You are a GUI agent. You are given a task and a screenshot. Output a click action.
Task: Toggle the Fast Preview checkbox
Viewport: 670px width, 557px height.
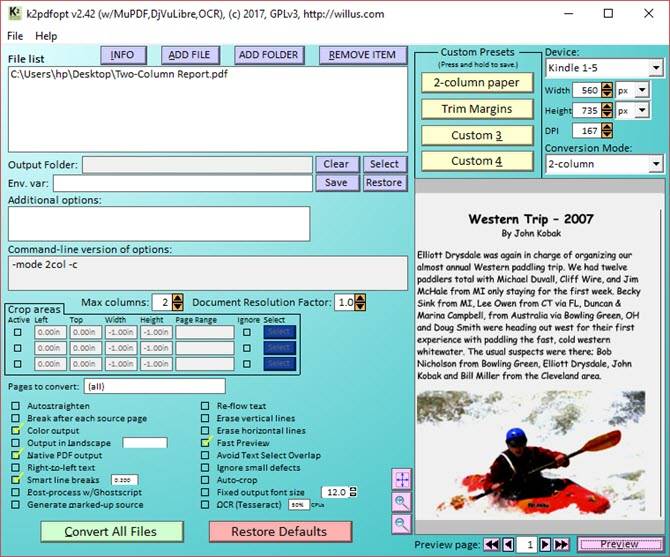pyautogui.click(x=205, y=443)
